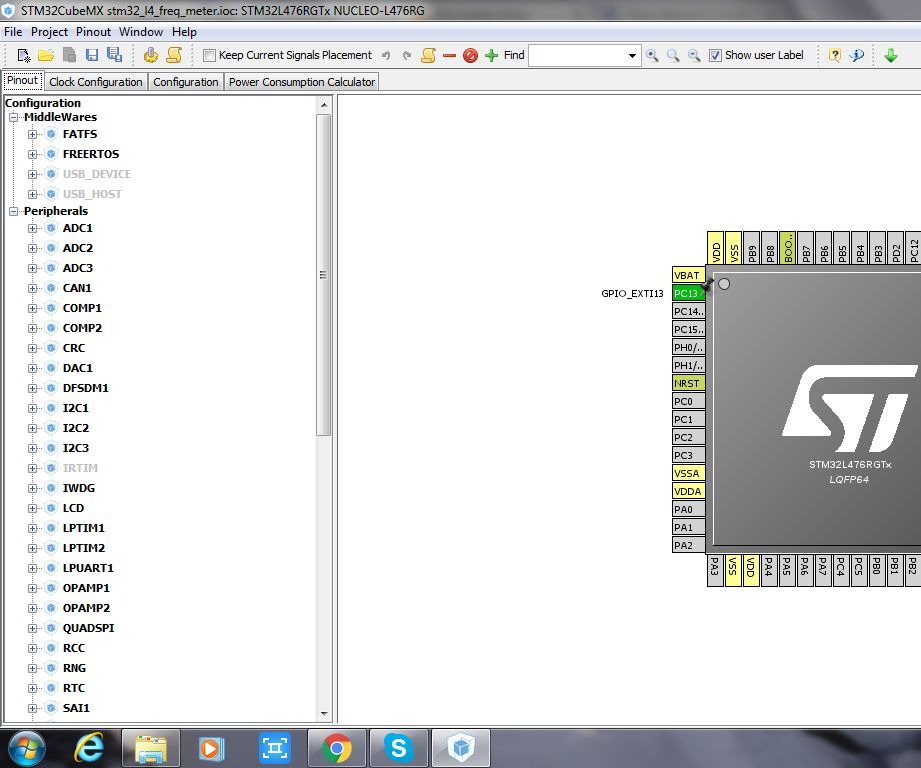Expand the ADC1 peripheral node
This screenshot has height=768, width=921.
(x=33, y=228)
